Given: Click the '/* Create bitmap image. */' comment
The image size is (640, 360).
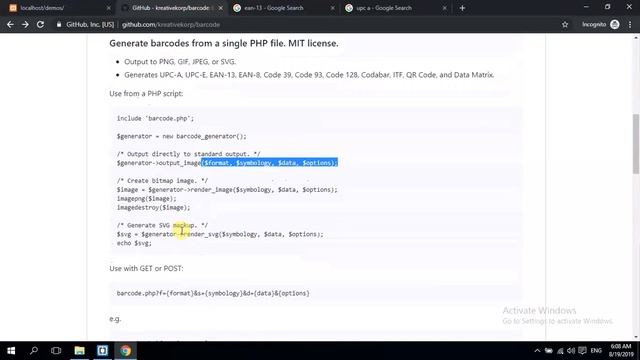Looking at the screenshot, I should pyautogui.click(x=162, y=181).
